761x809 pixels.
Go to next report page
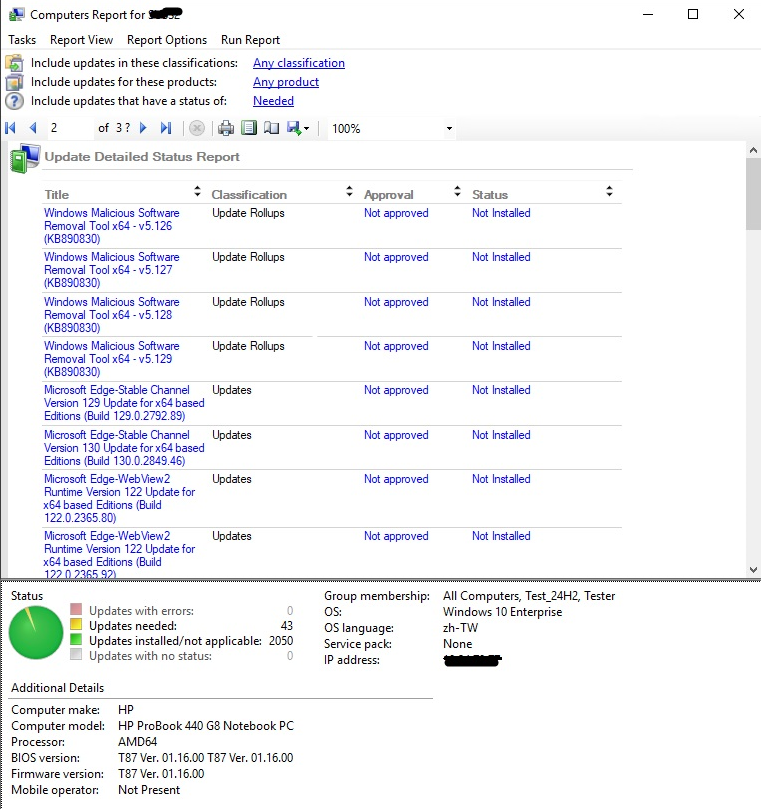coord(143,128)
